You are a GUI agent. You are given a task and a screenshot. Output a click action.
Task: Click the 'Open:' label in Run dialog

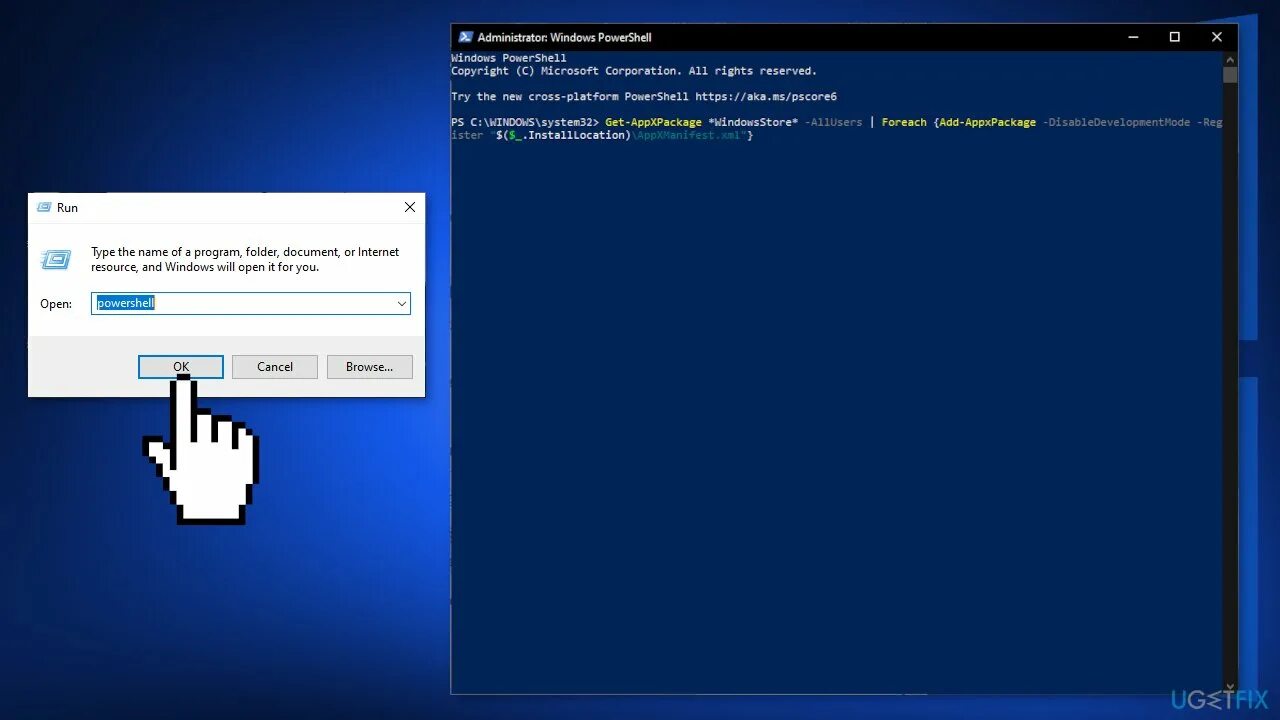[x=56, y=303]
